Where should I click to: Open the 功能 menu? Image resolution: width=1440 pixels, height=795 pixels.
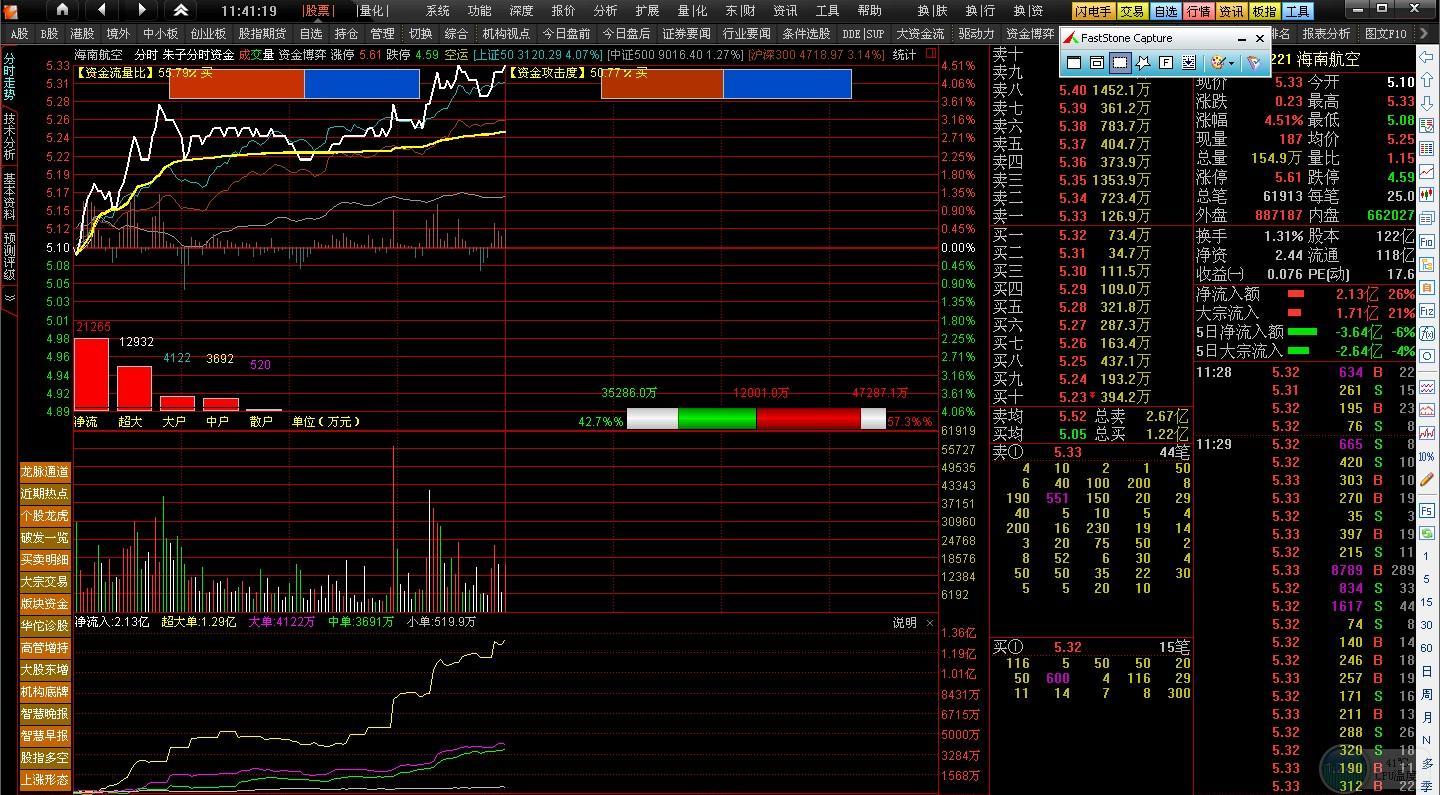coord(479,11)
